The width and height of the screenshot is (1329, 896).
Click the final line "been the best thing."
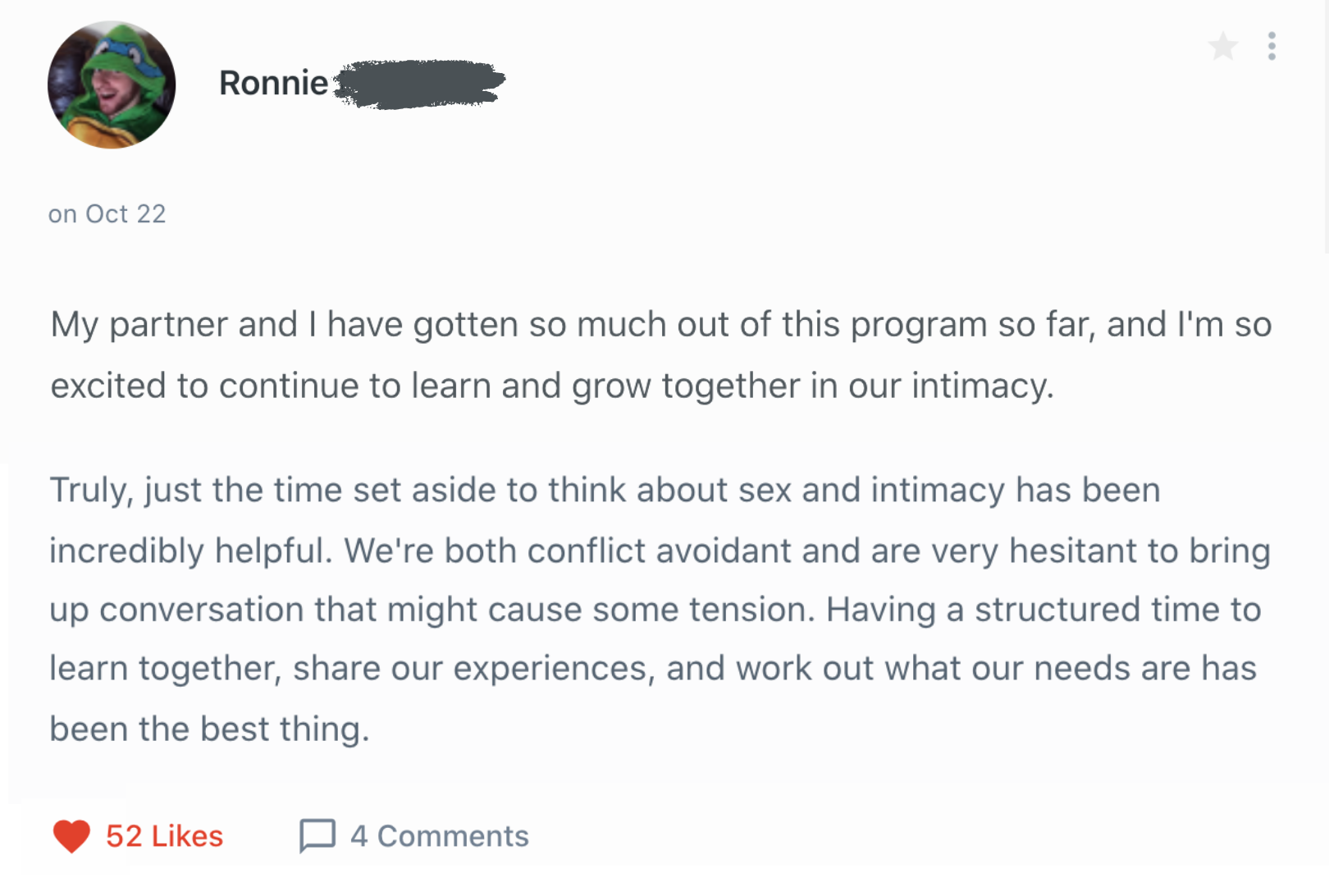tap(209, 729)
